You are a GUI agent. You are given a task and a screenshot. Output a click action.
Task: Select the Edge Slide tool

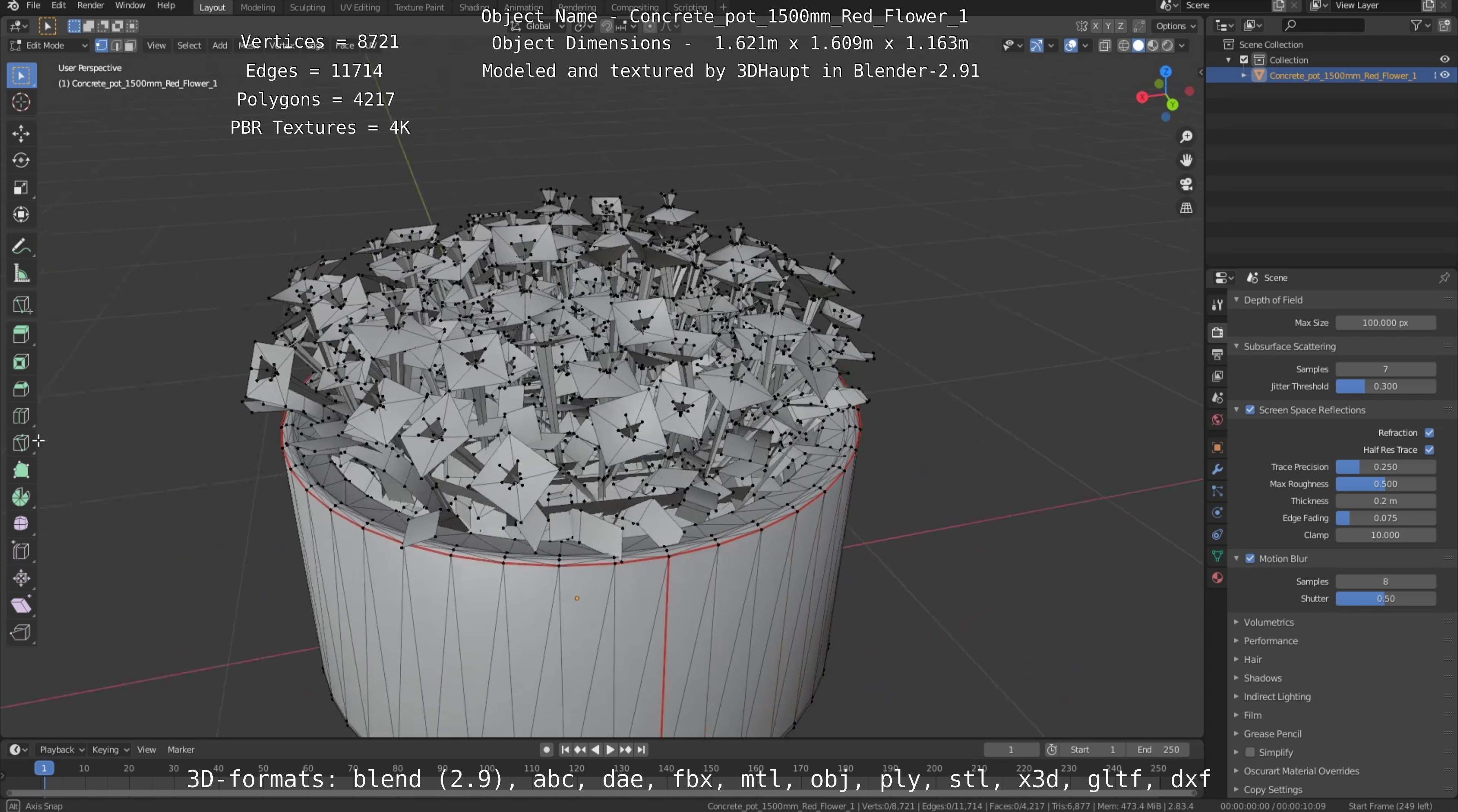tap(21, 551)
